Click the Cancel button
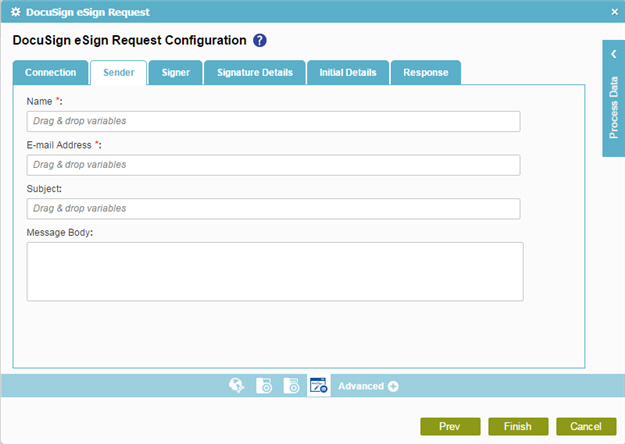This screenshot has height=444, width=625. click(x=586, y=426)
